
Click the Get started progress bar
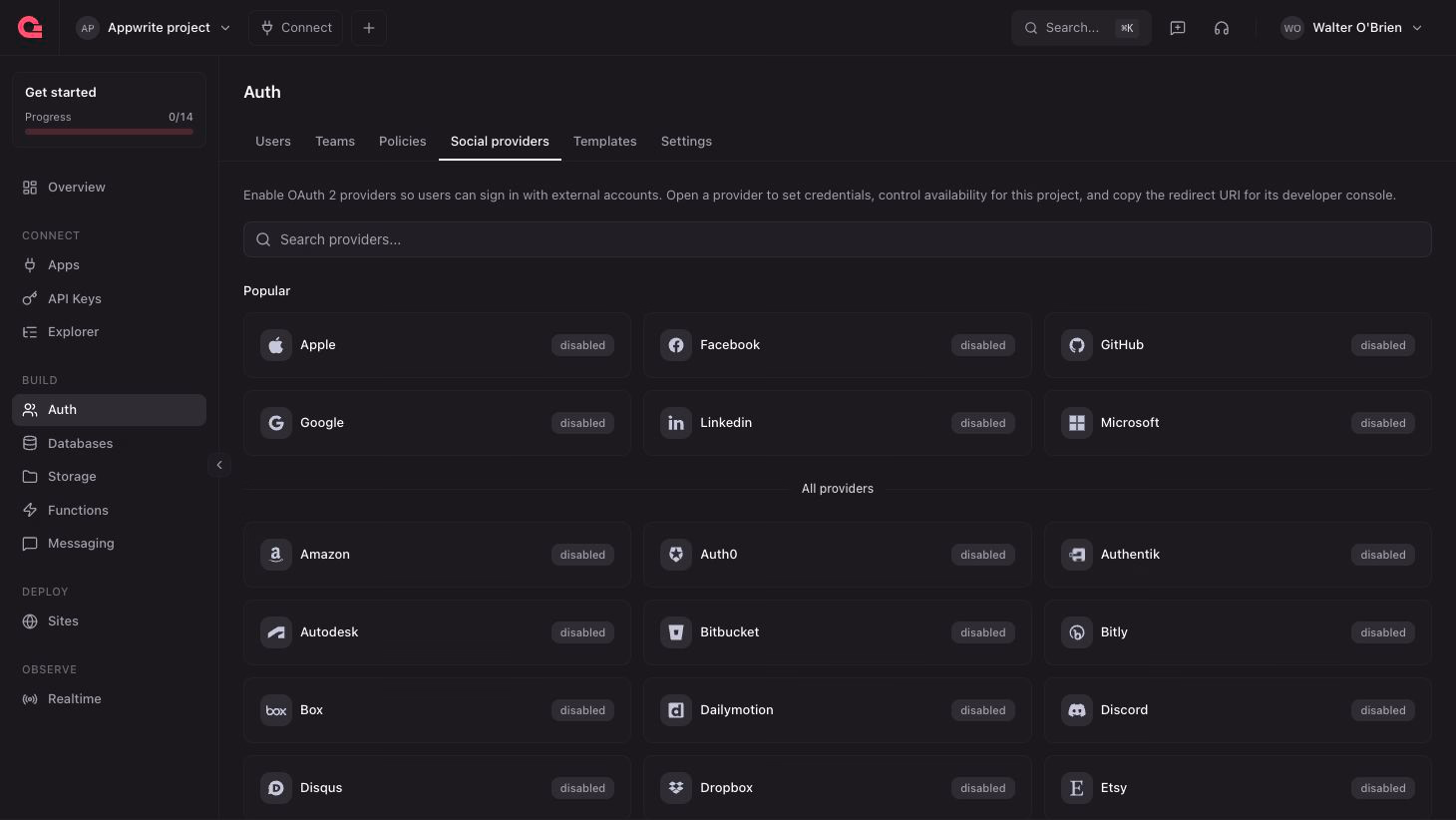click(109, 132)
